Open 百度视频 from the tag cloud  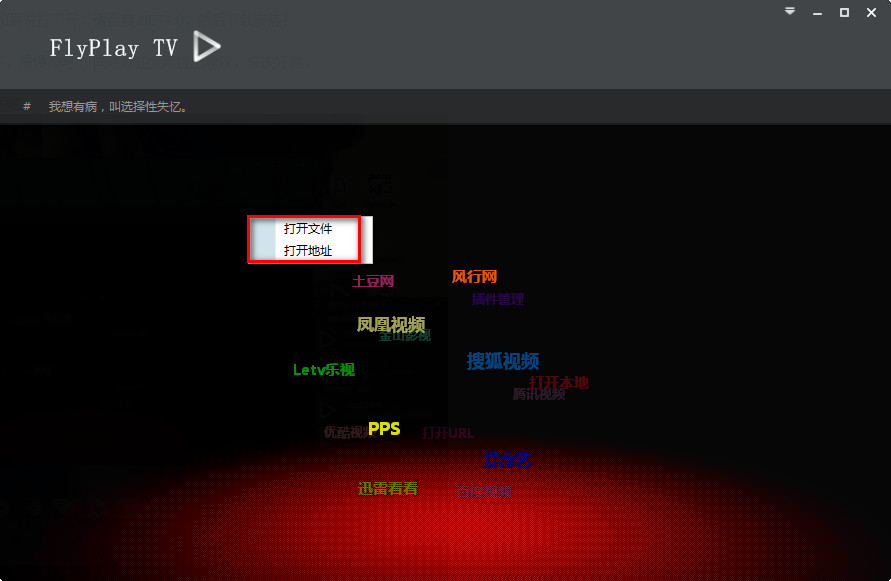[x=484, y=492]
